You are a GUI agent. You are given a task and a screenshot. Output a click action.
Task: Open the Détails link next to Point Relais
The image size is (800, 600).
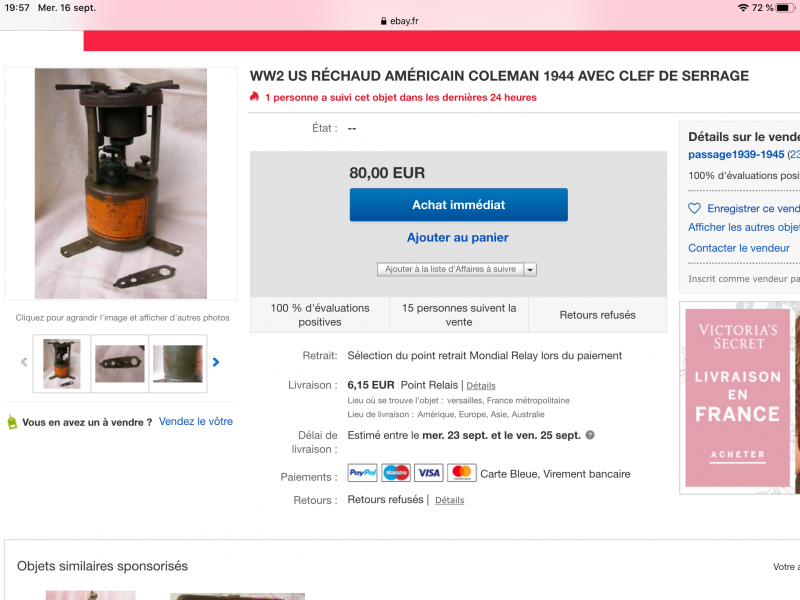coord(481,386)
